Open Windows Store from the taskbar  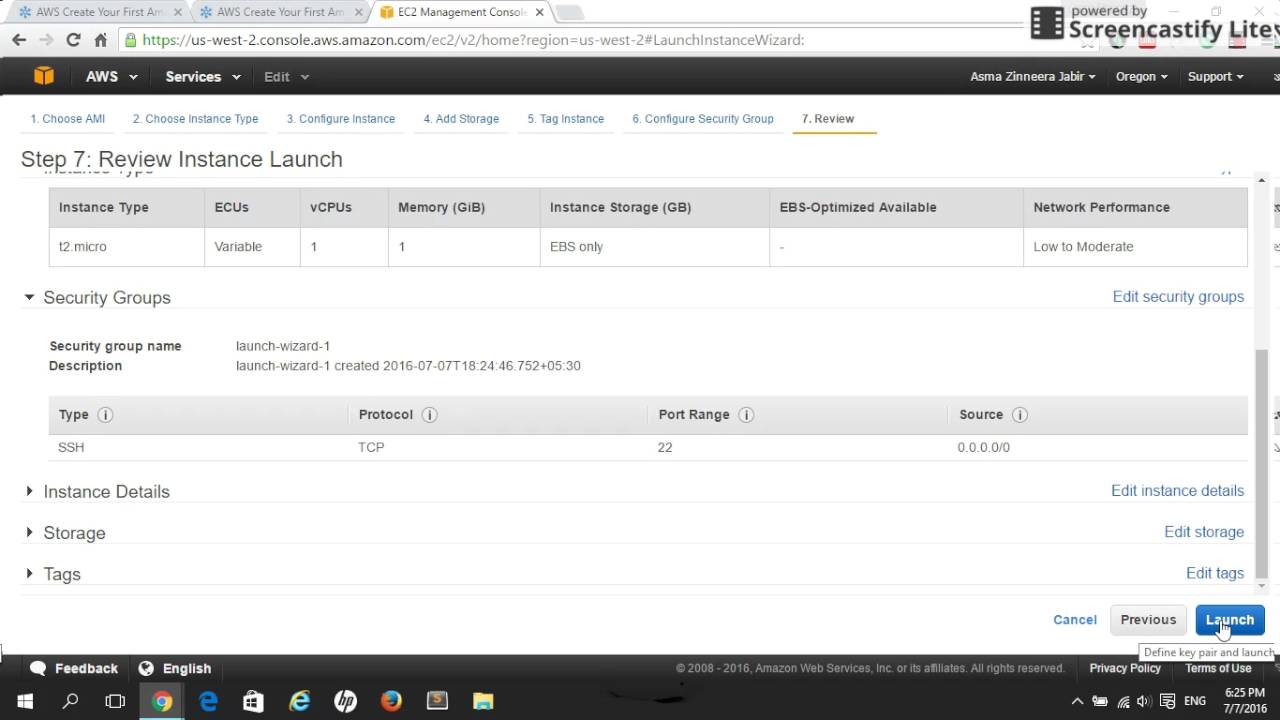coord(253,701)
